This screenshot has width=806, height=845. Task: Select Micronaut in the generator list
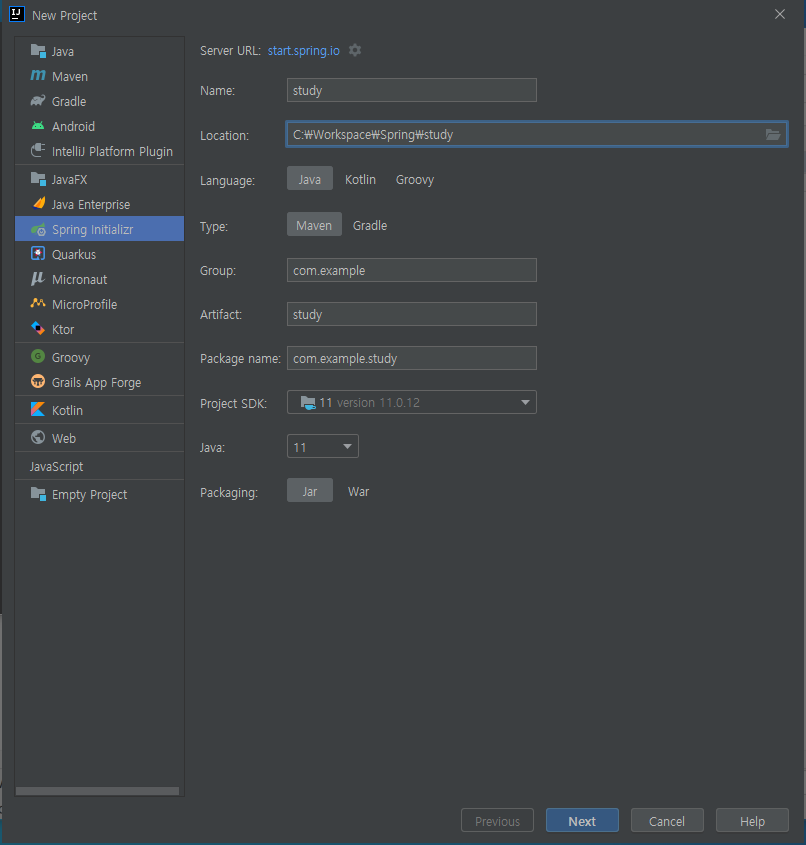pos(100,279)
